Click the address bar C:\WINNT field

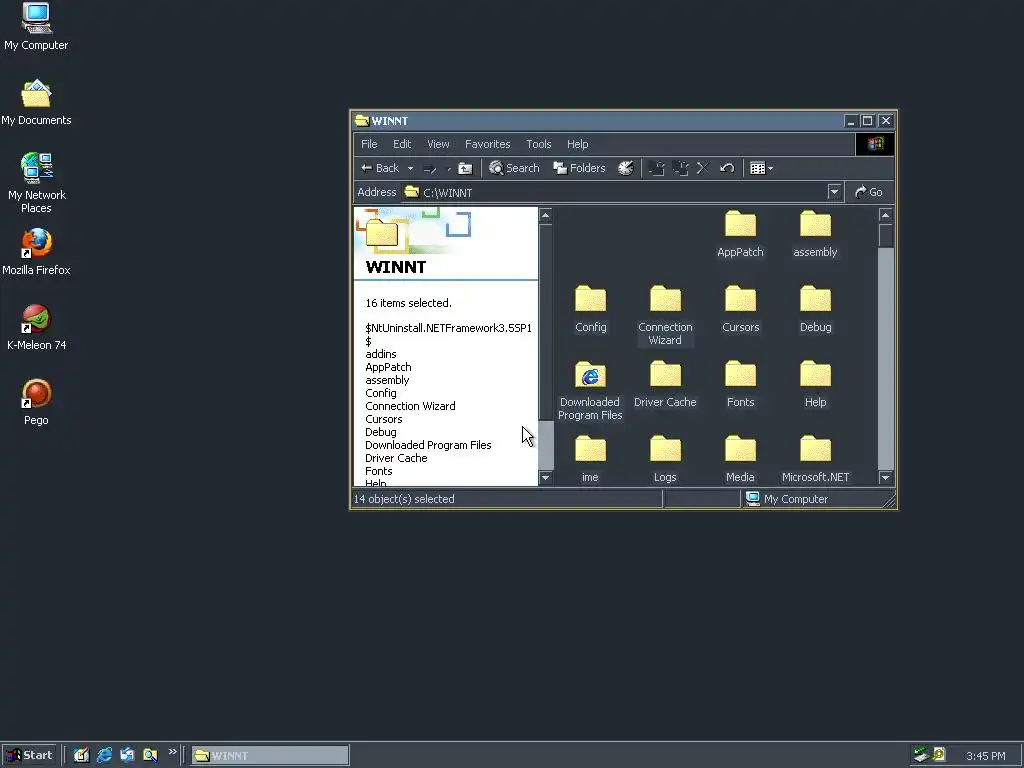click(614, 192)
